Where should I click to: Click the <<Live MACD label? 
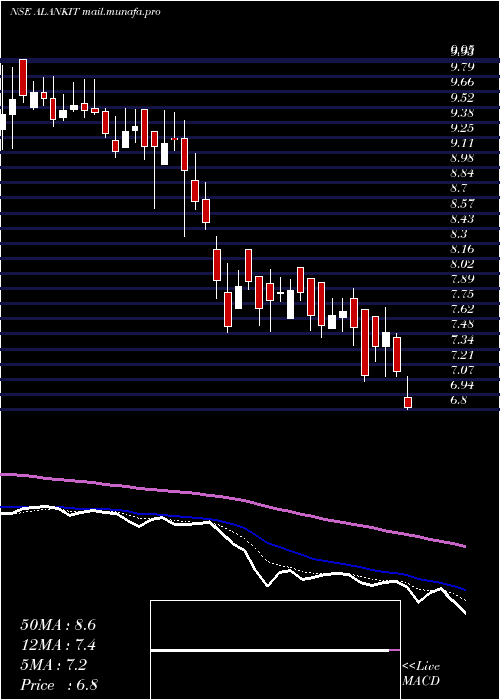pyautogui.click(x=421, y=674)
